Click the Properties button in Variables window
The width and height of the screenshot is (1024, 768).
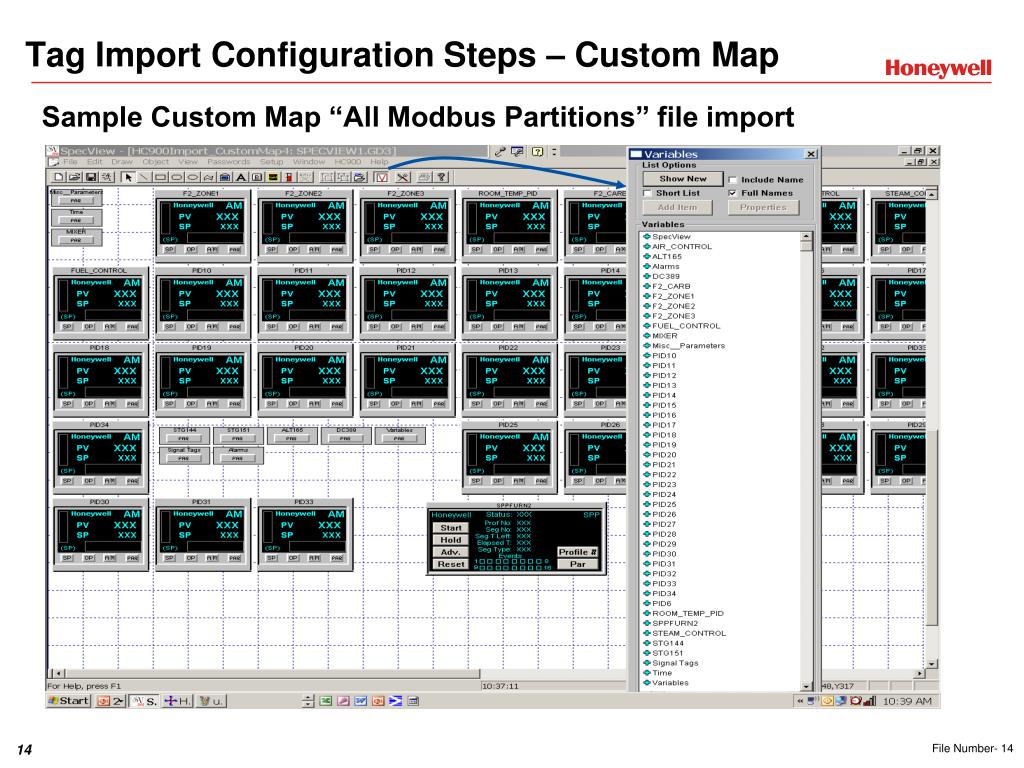pyautogui.click(x=763, y=207)
